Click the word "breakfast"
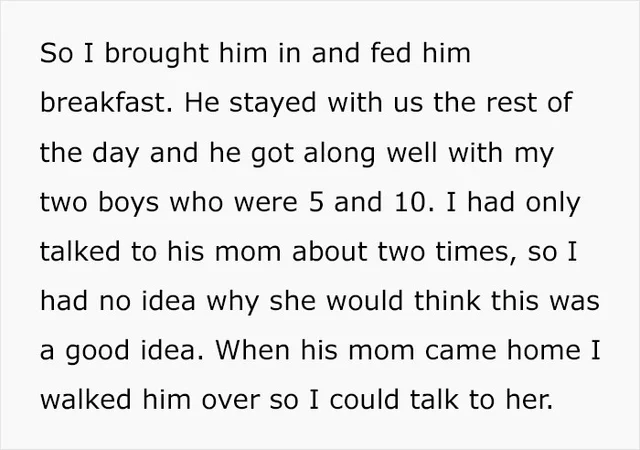Screen dimensions: 640x450 (x=95, y=103)
